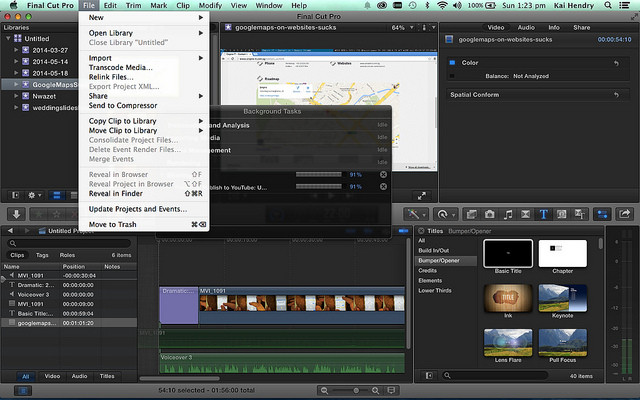640x400 pixels.
Task: Choose Send to Compressor
Action: pyautogui.click(x=144, y=105)
